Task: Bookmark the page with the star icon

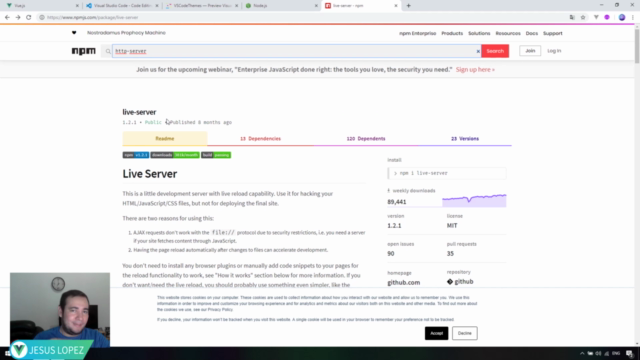Action: coord(583,17)
